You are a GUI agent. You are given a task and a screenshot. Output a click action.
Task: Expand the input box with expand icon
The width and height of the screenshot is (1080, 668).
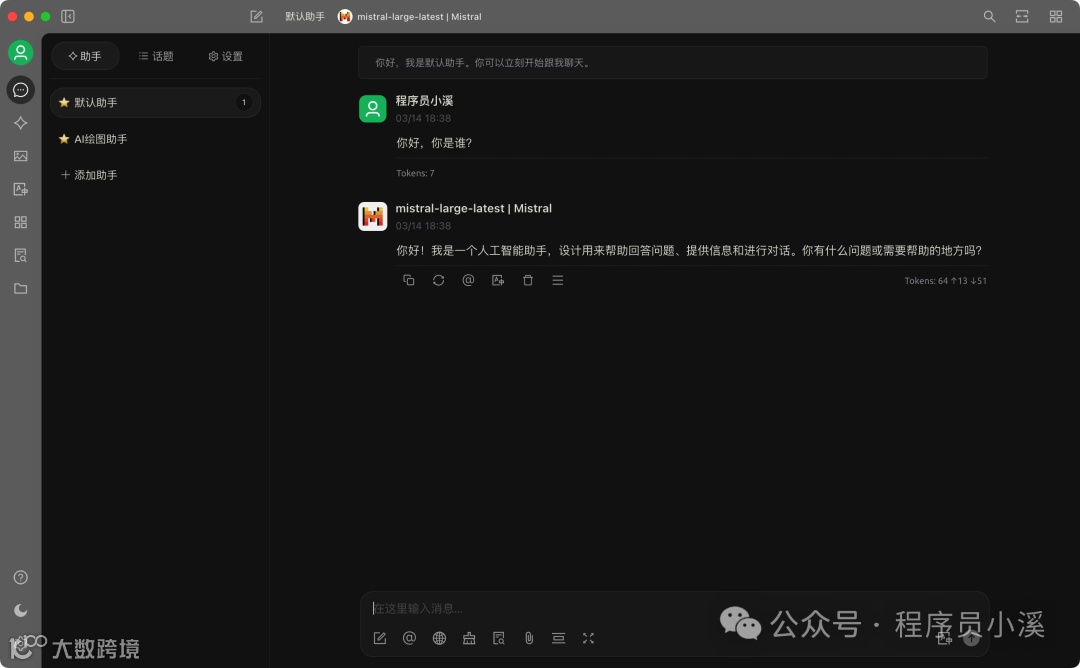[x=588, y=638]
